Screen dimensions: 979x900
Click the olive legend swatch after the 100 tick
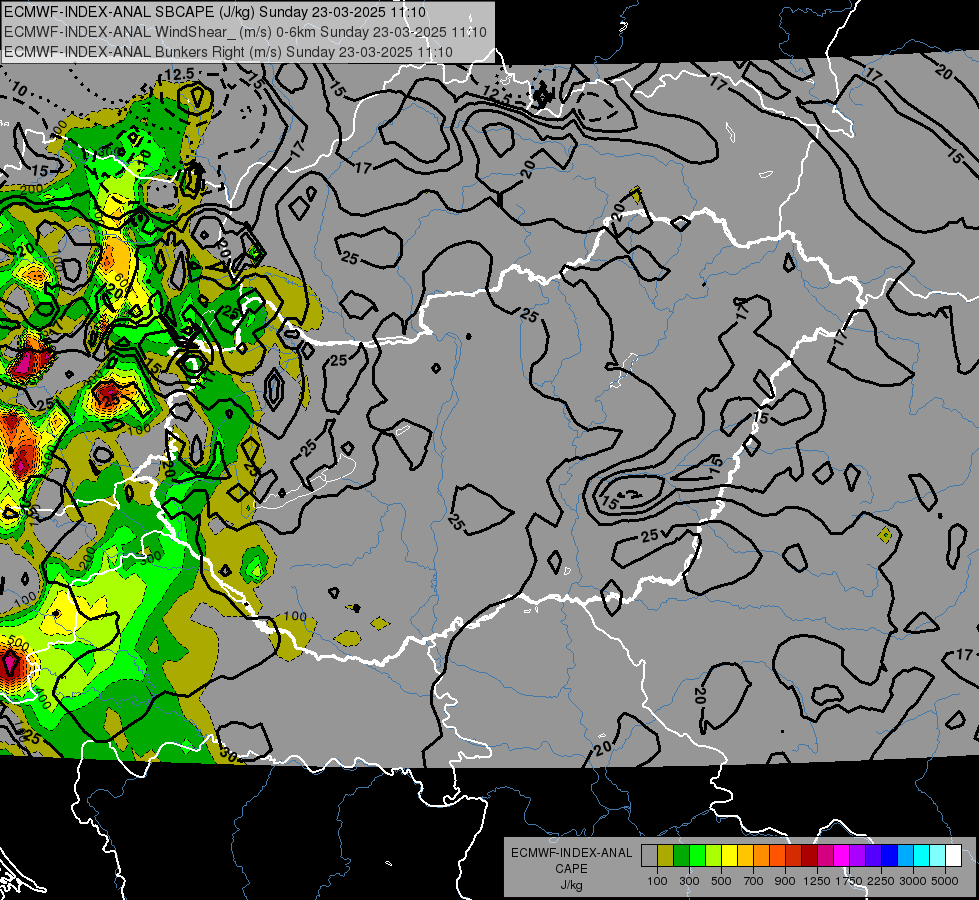pos(666,855)
